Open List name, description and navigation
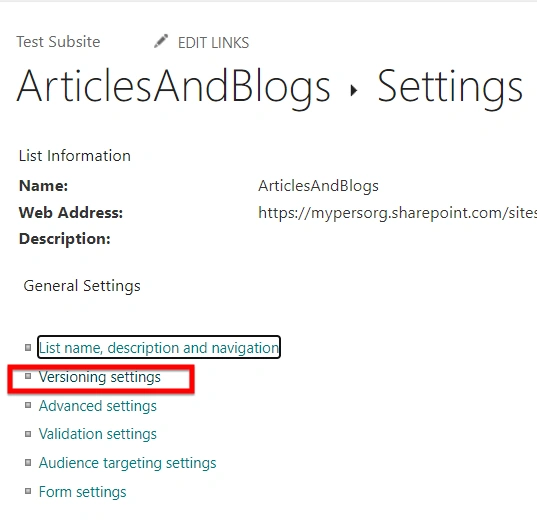537x531 pixels. [159, 348]
